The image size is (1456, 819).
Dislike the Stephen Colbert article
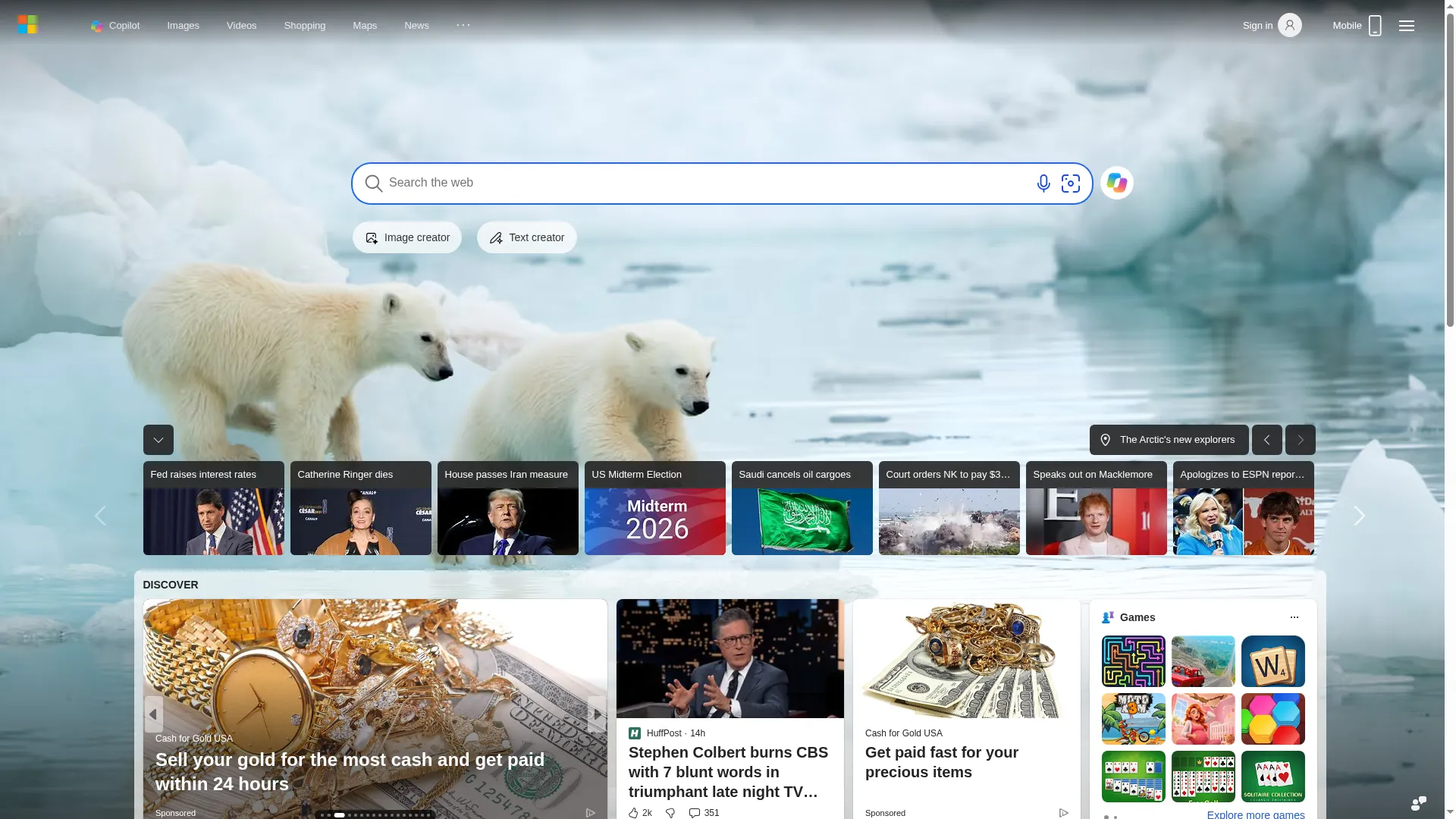coord(670,813)
